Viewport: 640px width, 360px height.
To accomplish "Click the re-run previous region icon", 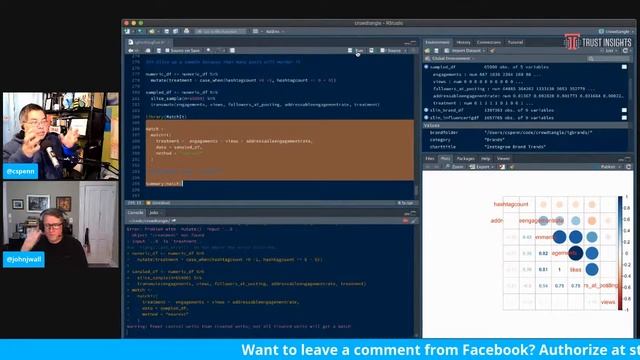I will point(371,51).
